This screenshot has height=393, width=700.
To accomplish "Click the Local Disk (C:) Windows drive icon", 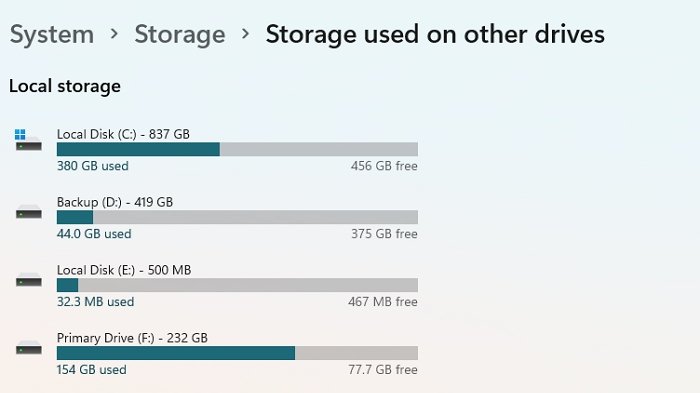I will [28, 141].
